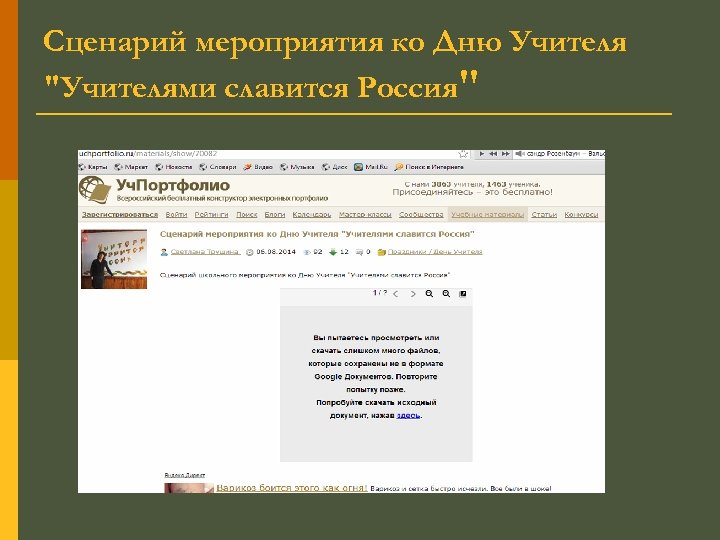Screen dimensions: 720x540
Task: Open the Блоги menu item
Action: point(275,214)
